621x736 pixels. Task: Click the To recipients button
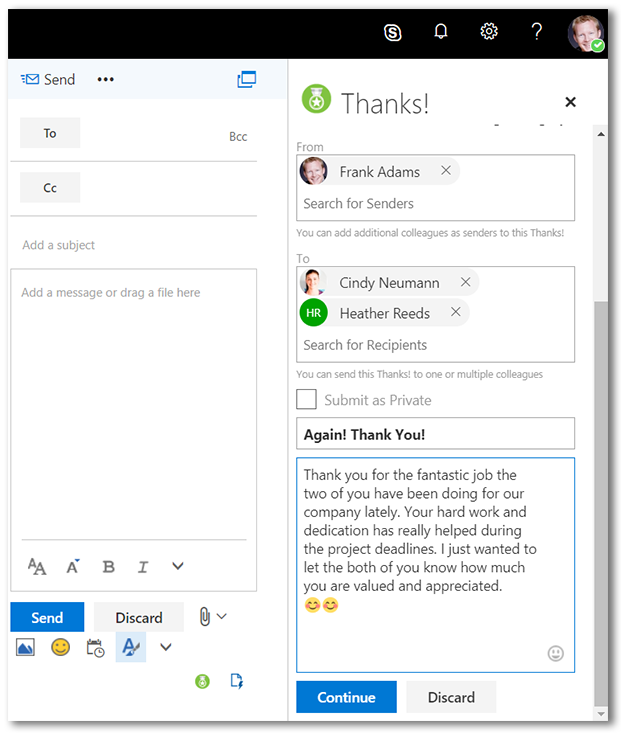(50, 133)
